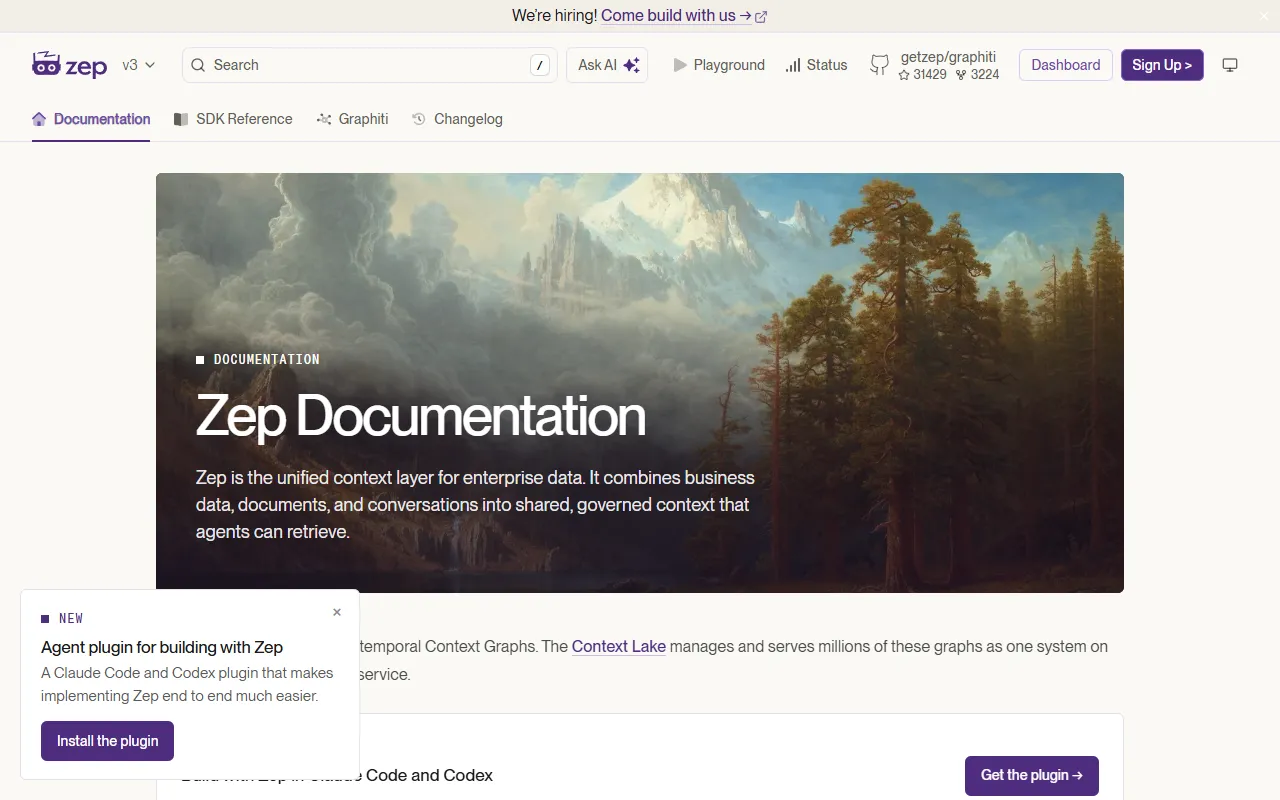Click the Documentation home icon
The width and height of the screenshot is (1280, 800).
pos(39,119)
